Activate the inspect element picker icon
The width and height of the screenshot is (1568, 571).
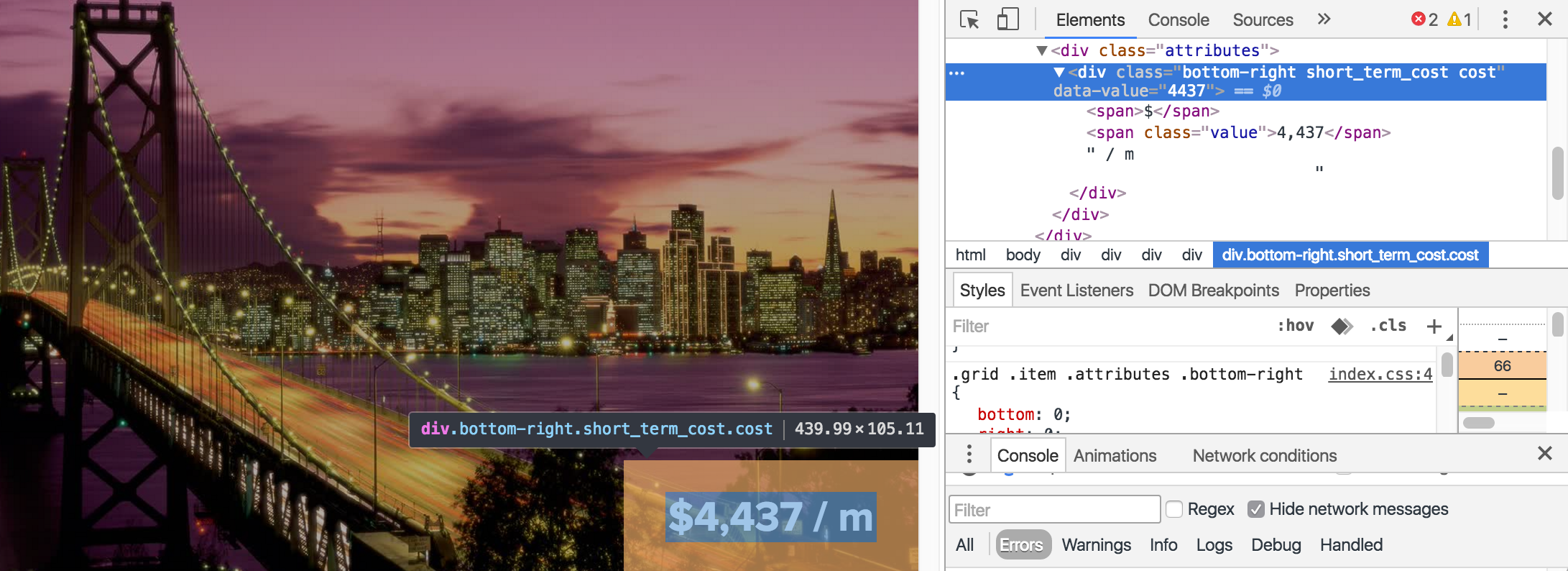point(969,19)
